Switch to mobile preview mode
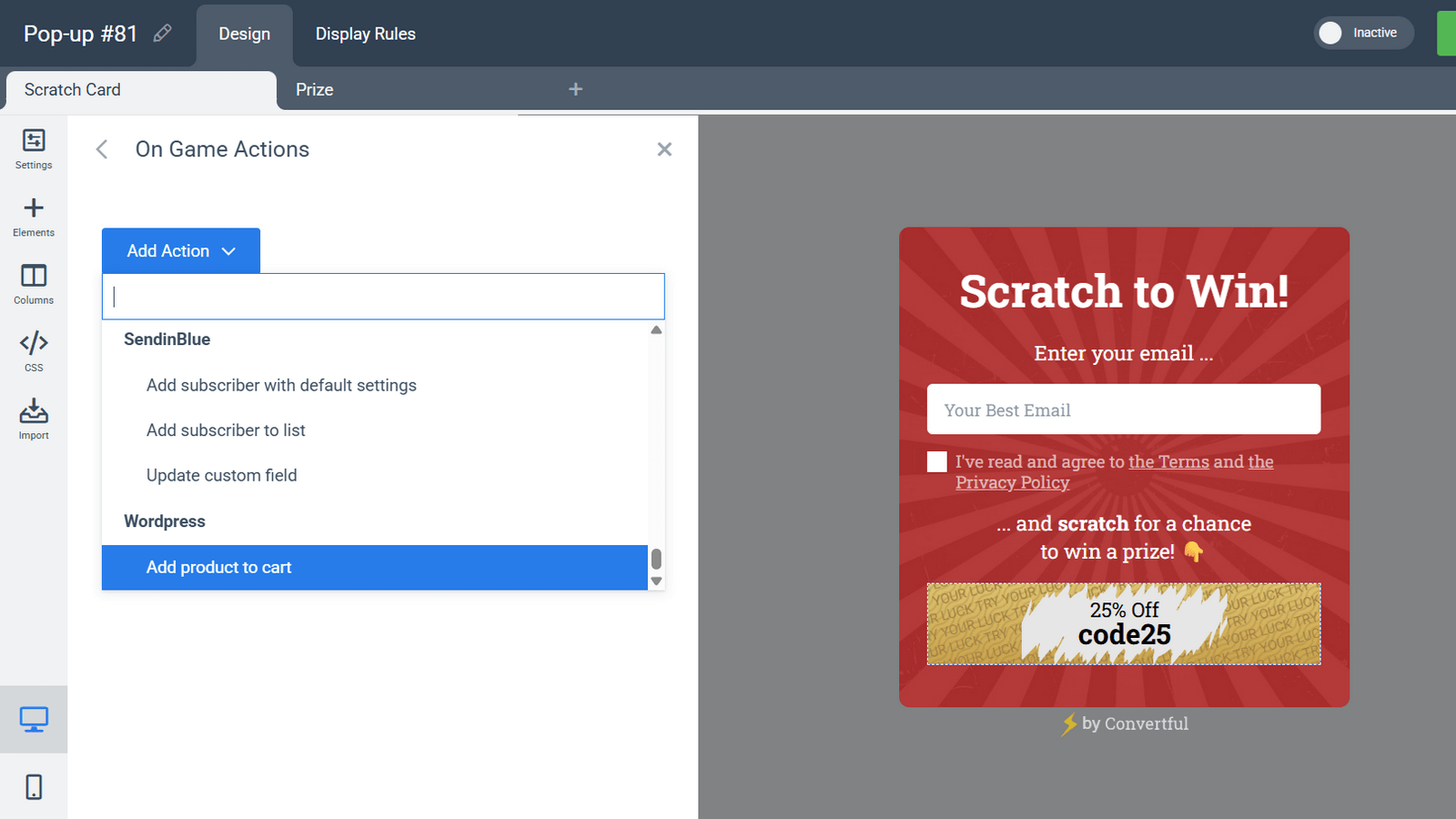 (x=34, y=787)
